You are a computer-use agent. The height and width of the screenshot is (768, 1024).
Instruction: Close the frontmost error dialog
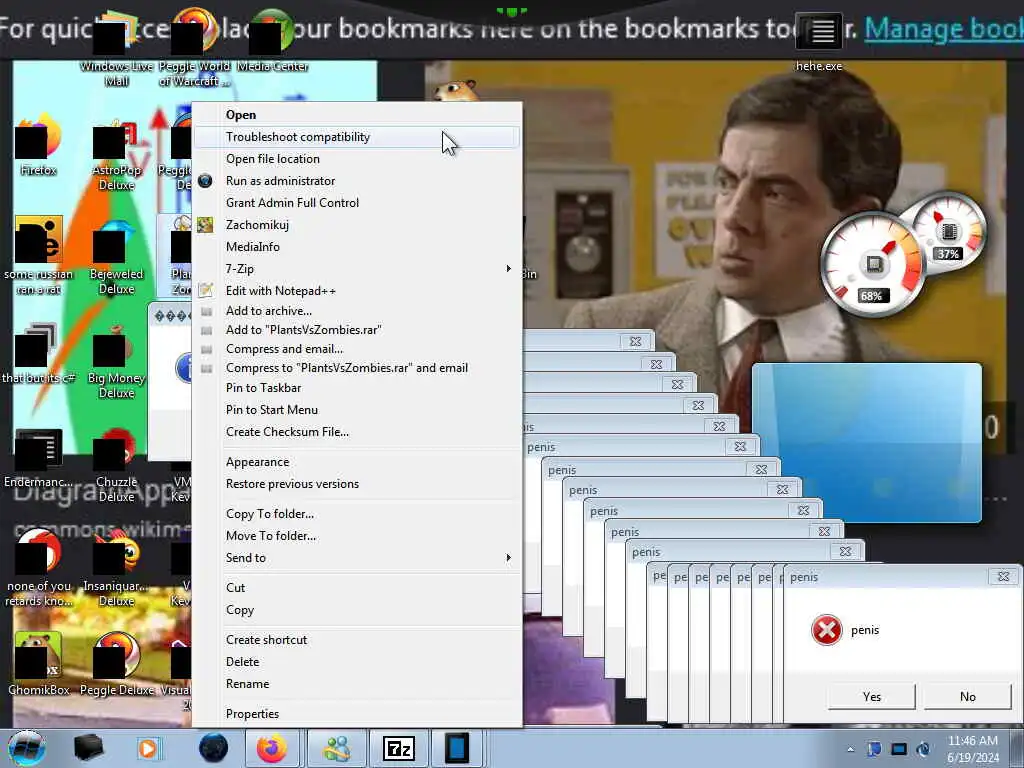[x=1003, y=577]
